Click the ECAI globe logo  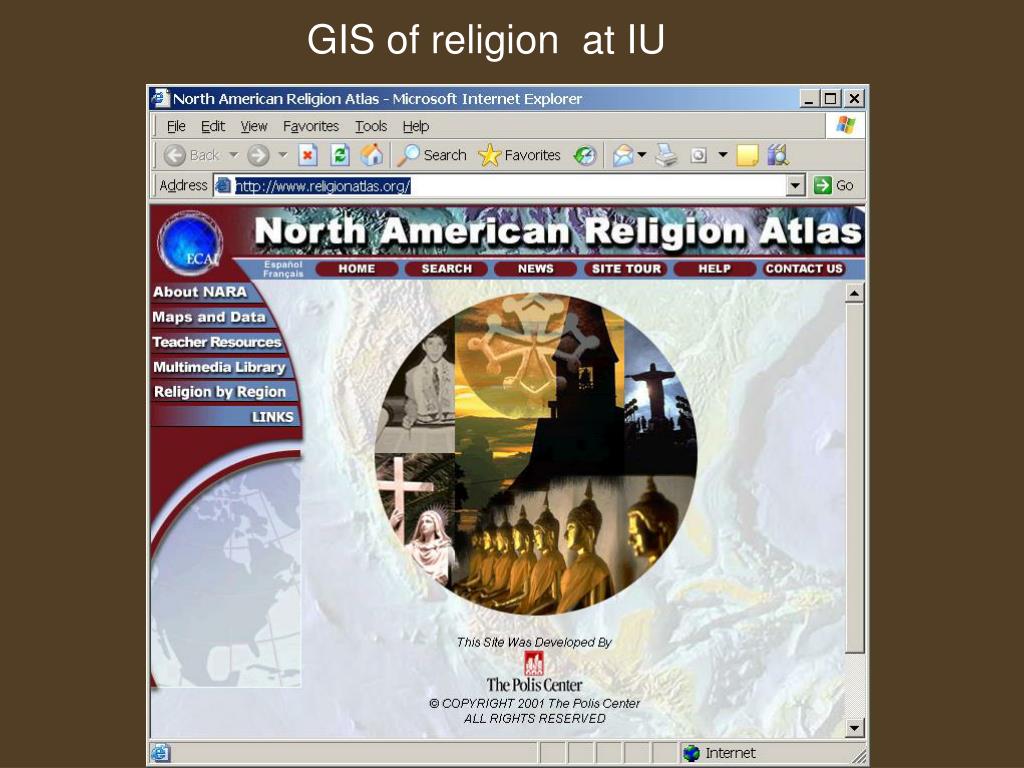click(190, 243)
